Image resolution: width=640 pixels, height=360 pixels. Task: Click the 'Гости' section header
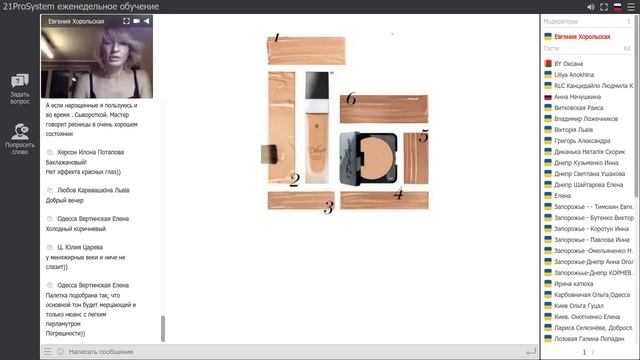pyautogui.click(x=551, y=48)
